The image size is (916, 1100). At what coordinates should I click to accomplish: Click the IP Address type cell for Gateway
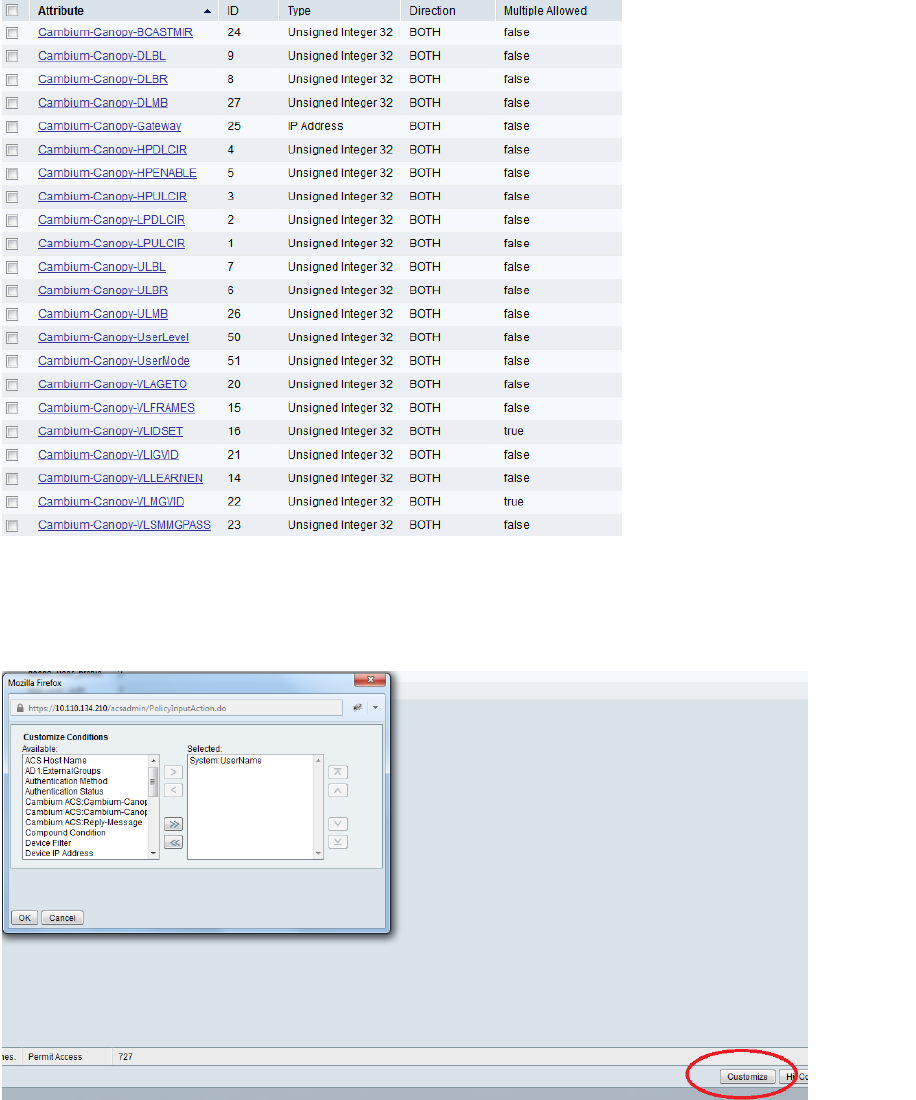click(316, 126)
